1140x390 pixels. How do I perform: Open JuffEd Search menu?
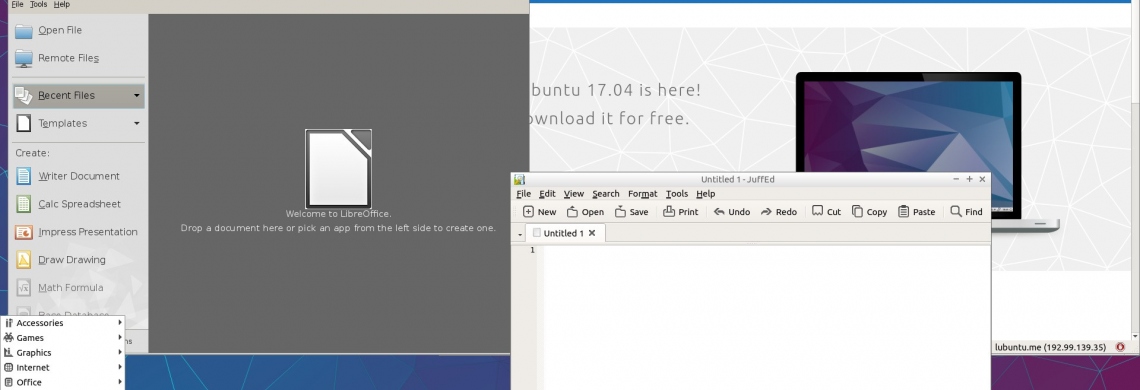pos(606,194)
